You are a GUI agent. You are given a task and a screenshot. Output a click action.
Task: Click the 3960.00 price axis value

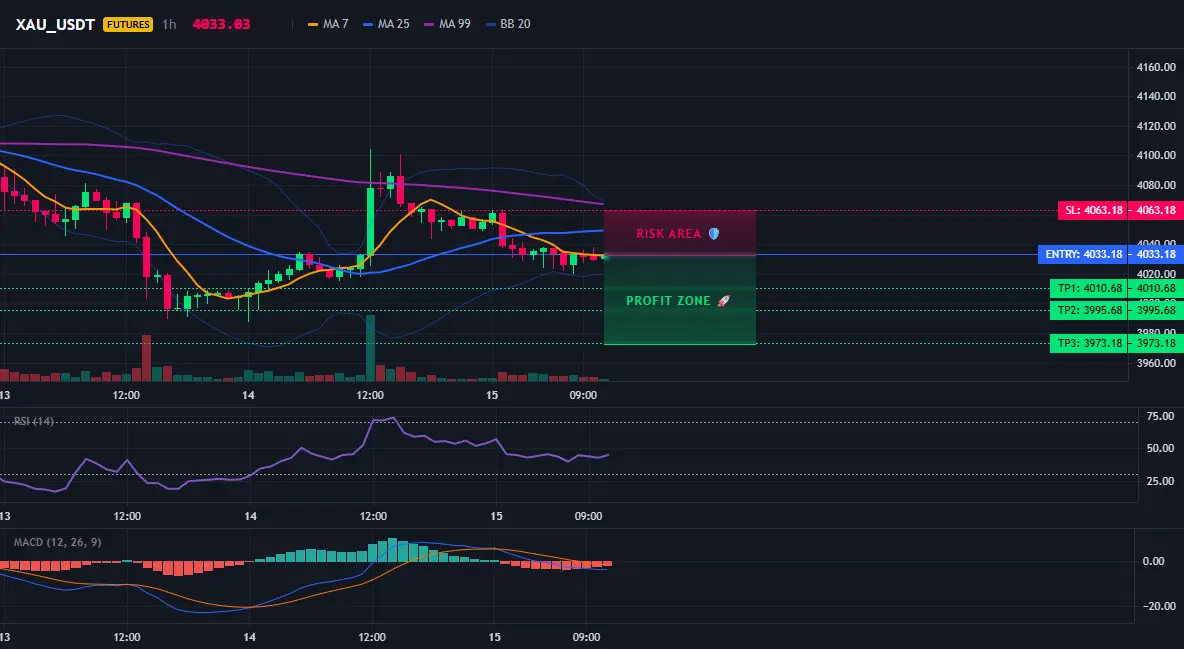(x=1156, y=363)
